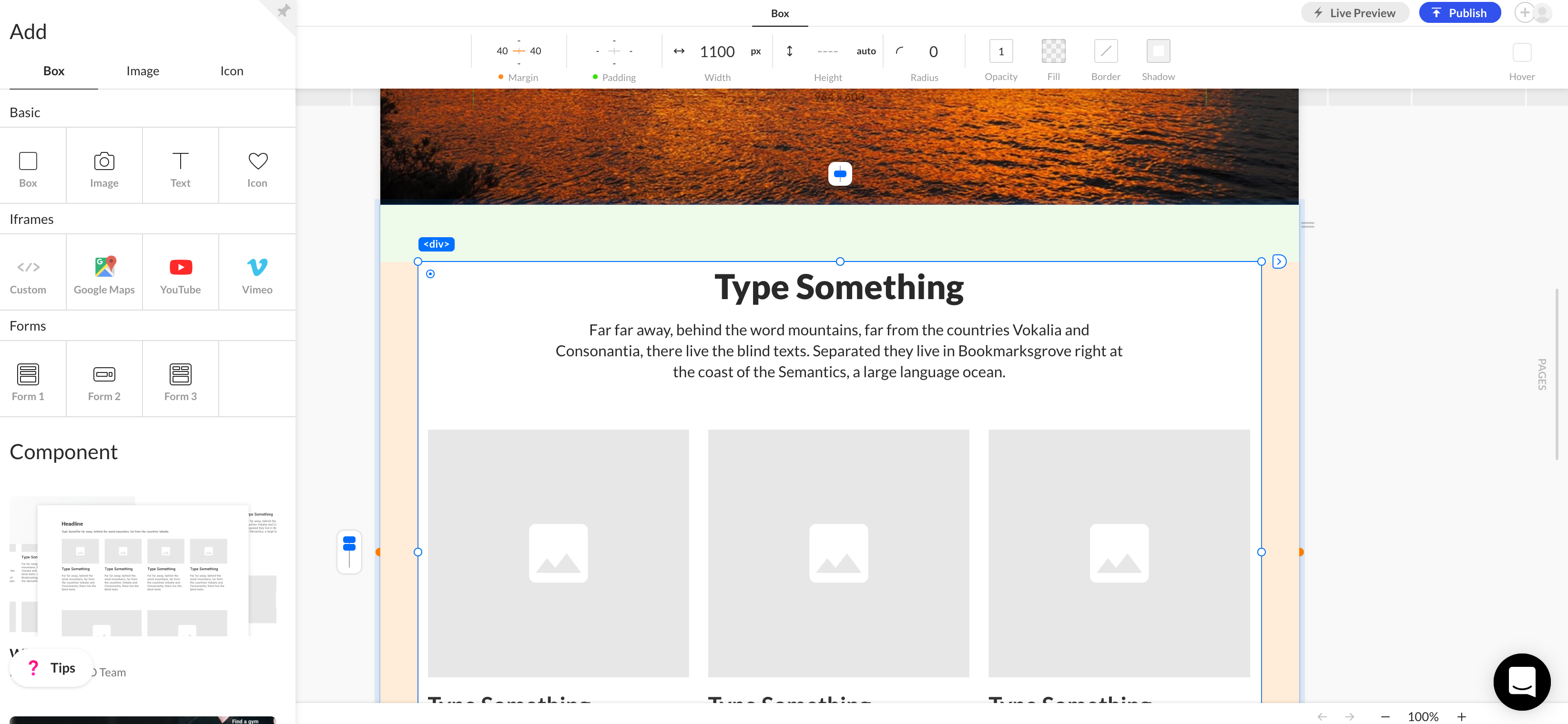The image size is (1568, 724).
Task: Click the right edge resize handle of selected box
Action: point(1261,552)
